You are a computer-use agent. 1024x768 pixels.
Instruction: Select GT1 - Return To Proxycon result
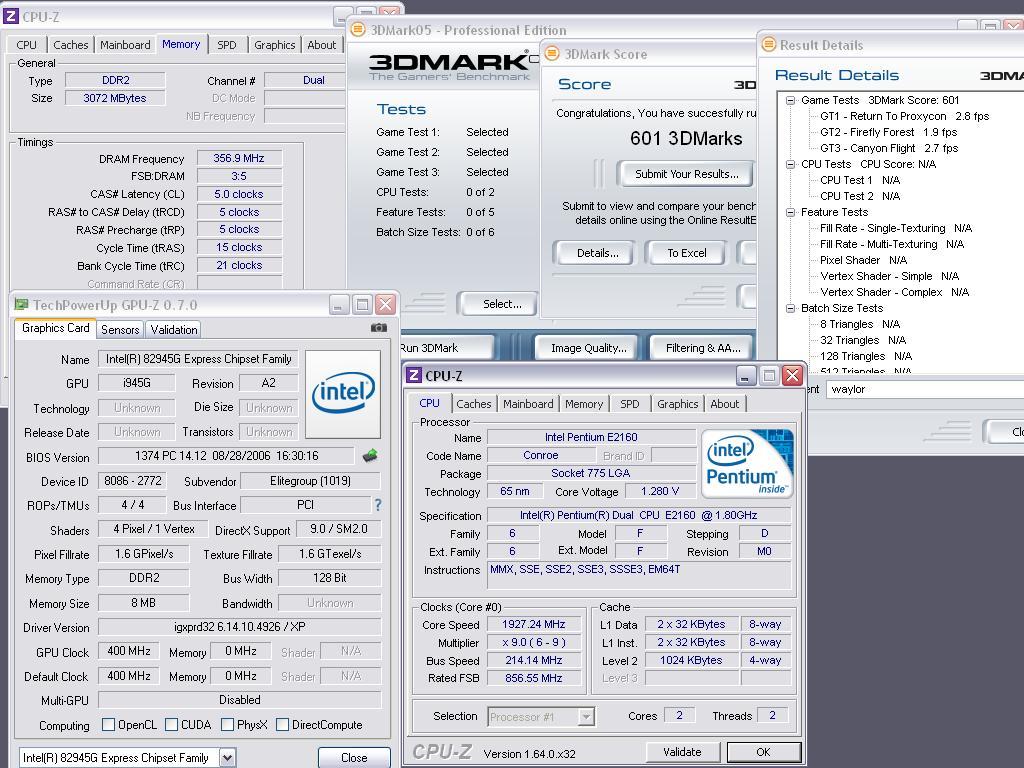904,116
